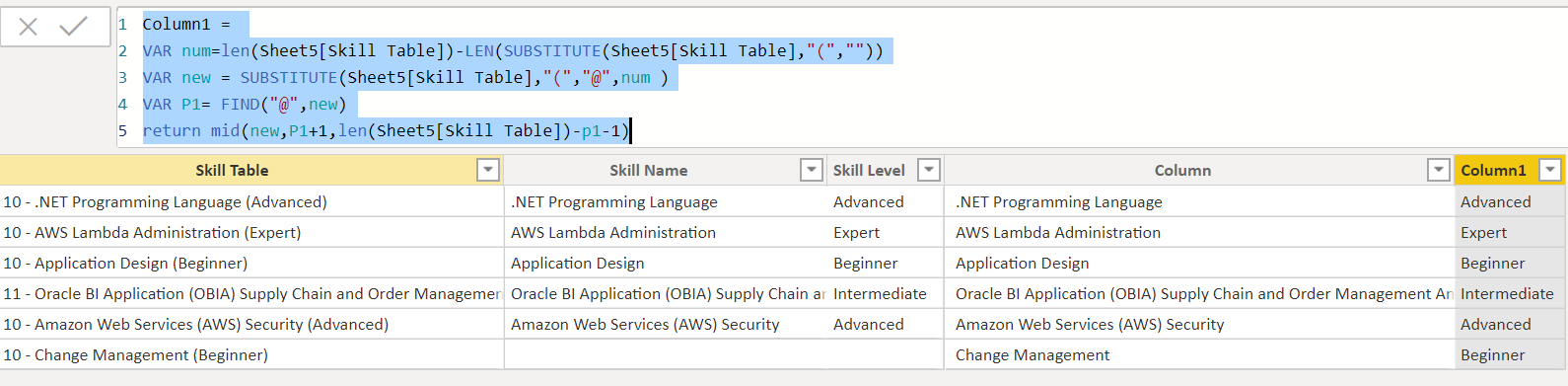Click formula line starting 'return mid'

pyautogui.click(x=386, y=130)
